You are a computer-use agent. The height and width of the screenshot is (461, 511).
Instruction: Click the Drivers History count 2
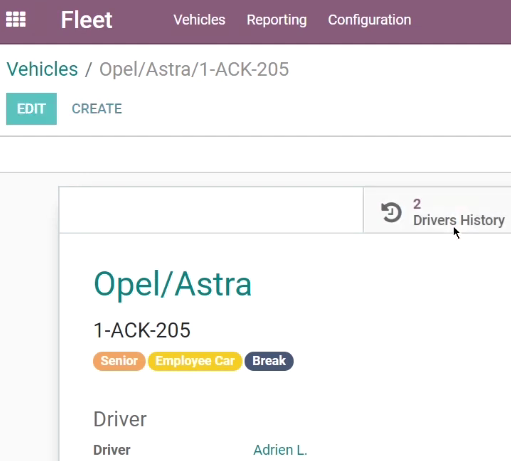point(417,204)
